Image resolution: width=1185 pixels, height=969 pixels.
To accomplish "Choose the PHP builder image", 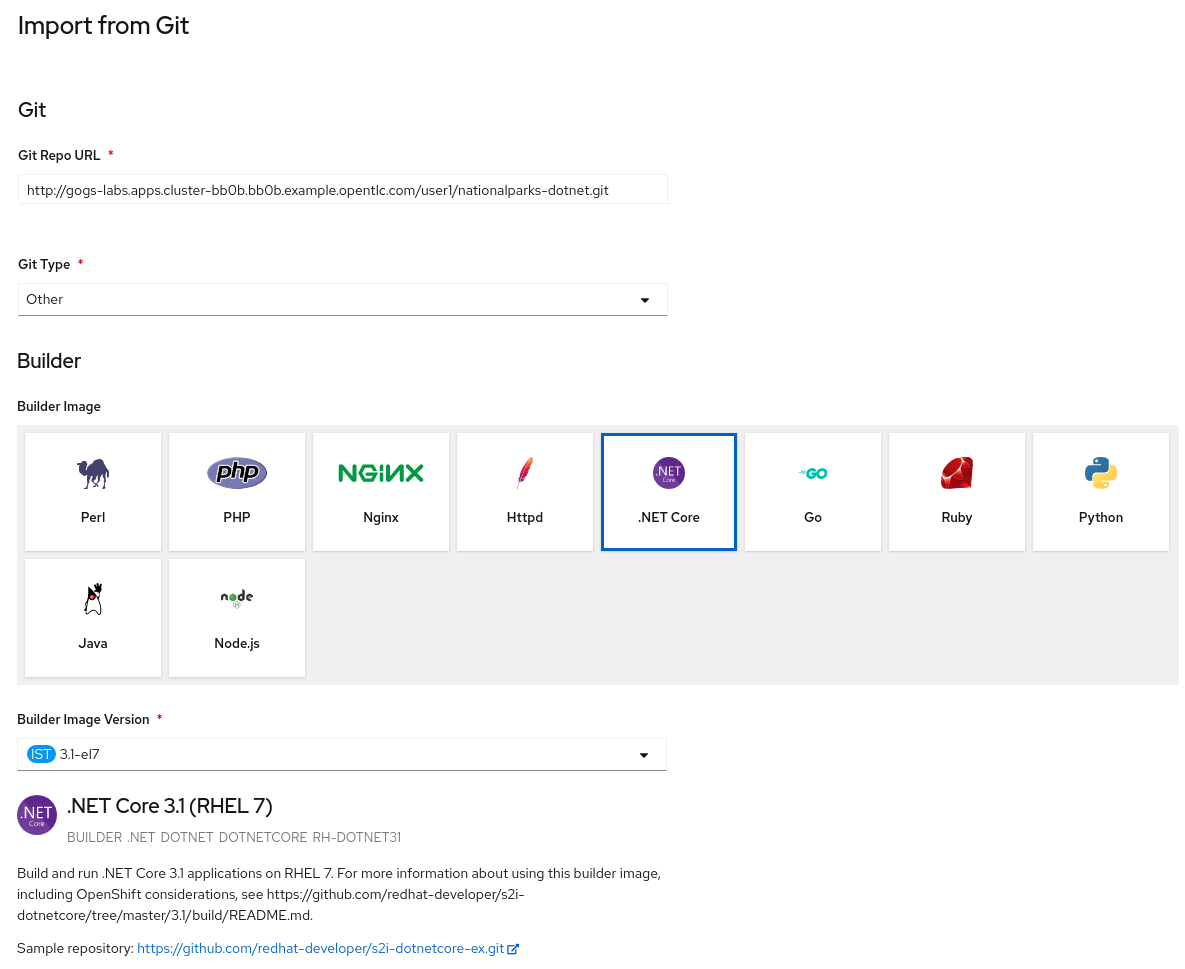I will [x=237, y=492].
